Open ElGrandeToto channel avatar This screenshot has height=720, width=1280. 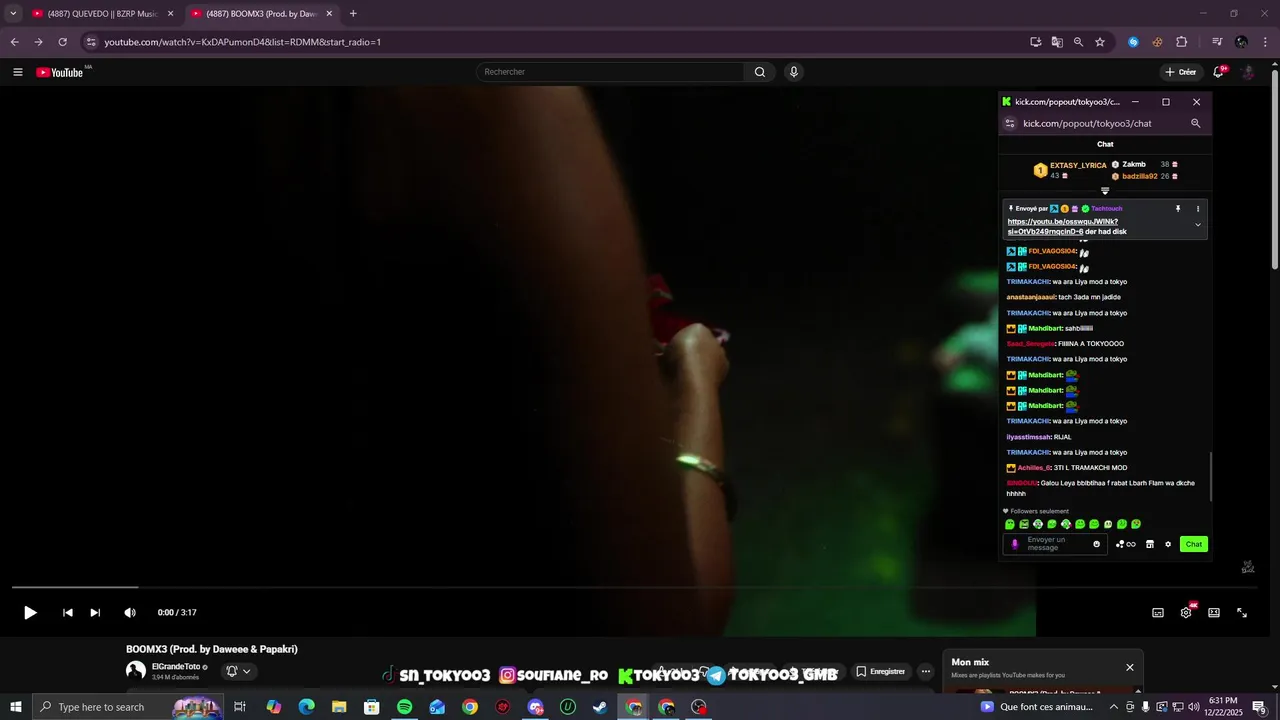click(x=136, y=671)
